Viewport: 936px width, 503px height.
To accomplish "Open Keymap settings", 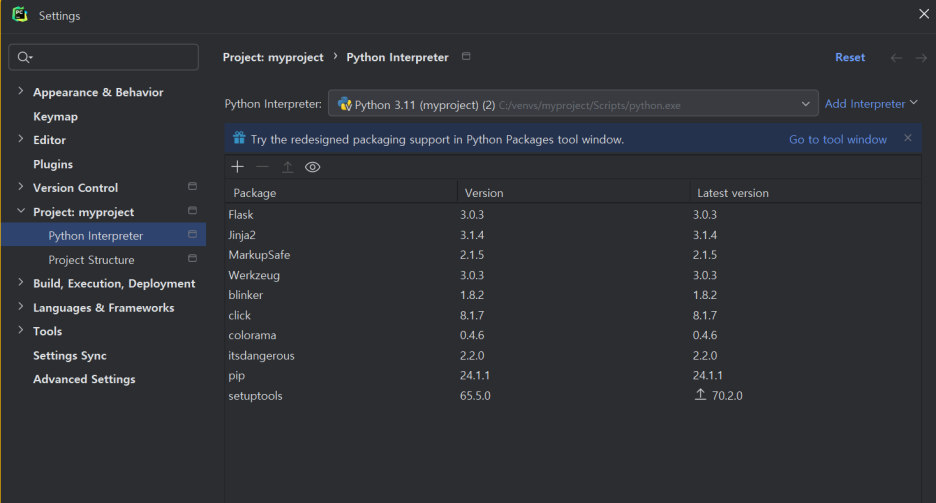I will (56, 116).
